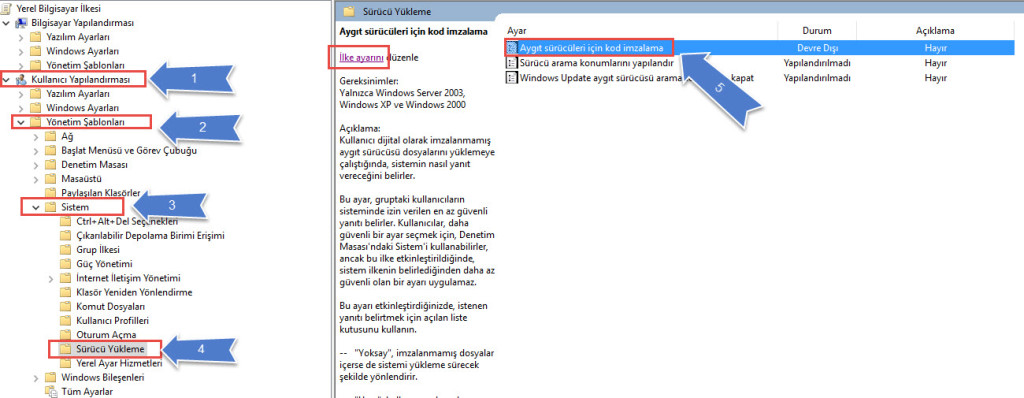Expand the Denetim Masası node
This screenshot has height=398, width=1024.
pos(37,165)
